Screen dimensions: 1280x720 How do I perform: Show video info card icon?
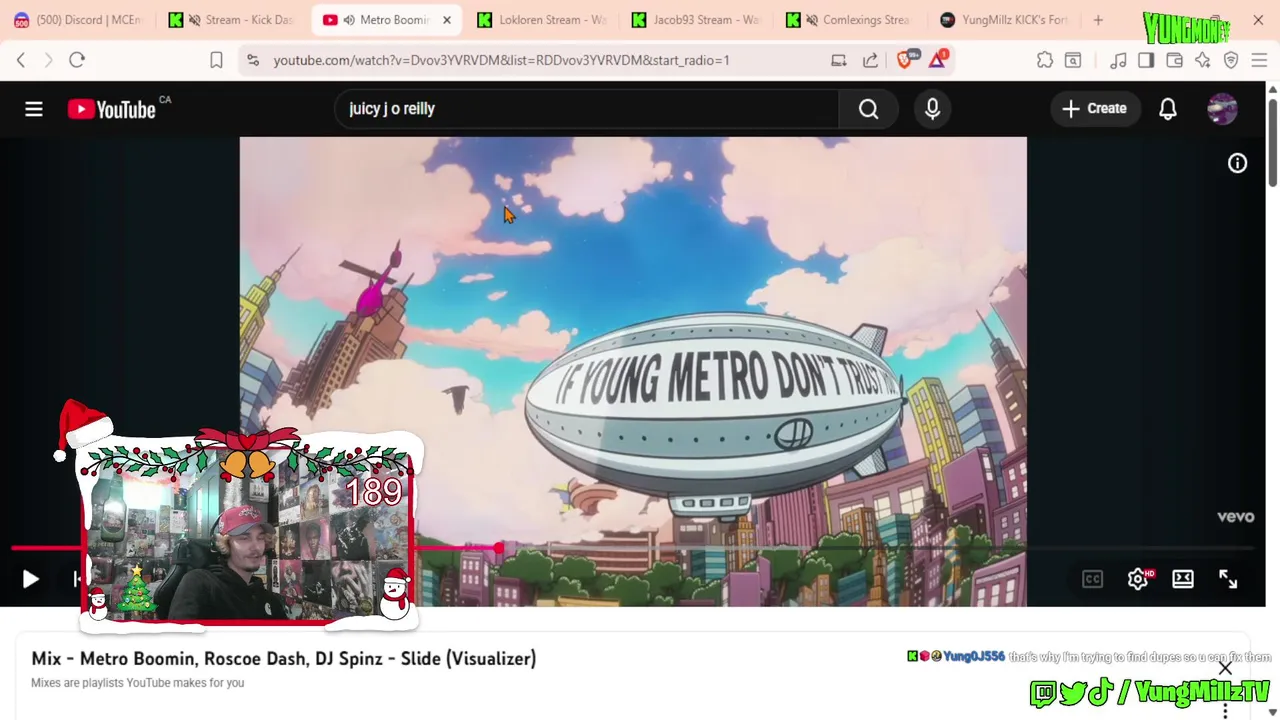tap(1237, 163)
